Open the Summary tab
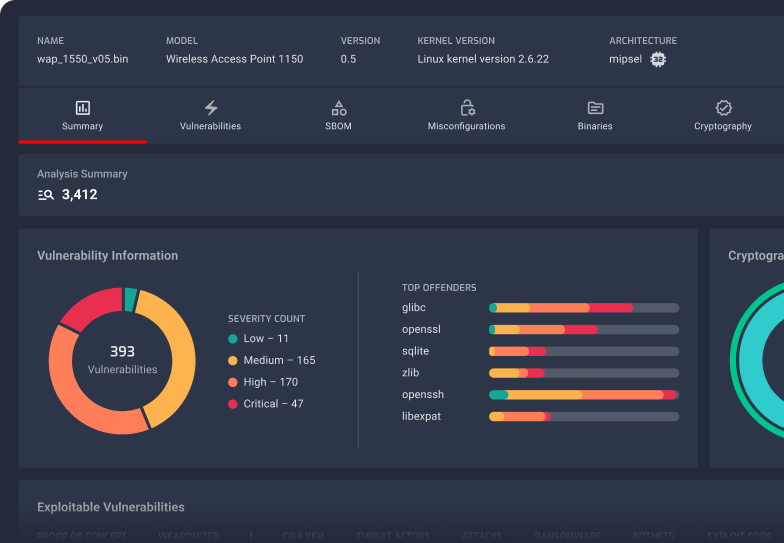This screenshot has height=543, width=784. [x=82, y=116]
